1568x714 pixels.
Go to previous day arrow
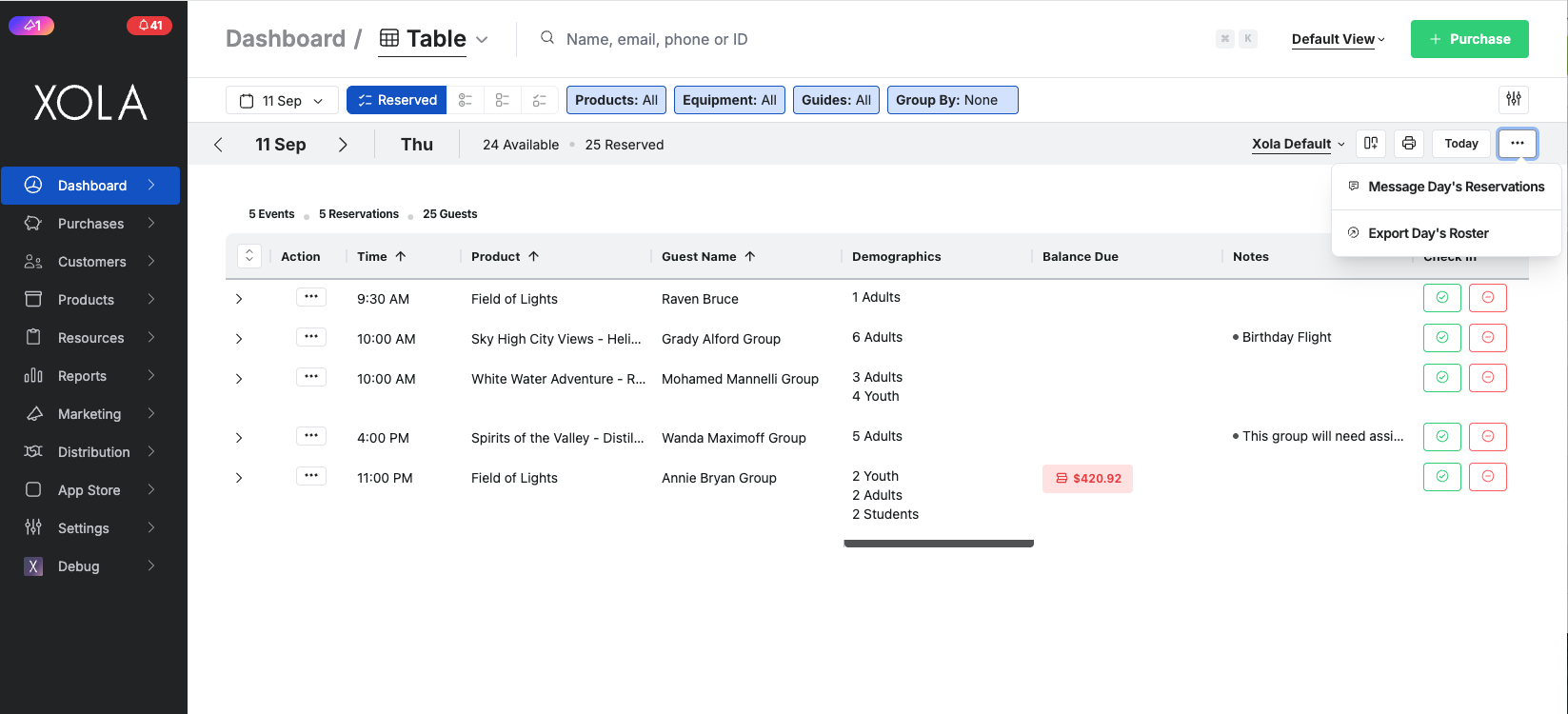218,145
